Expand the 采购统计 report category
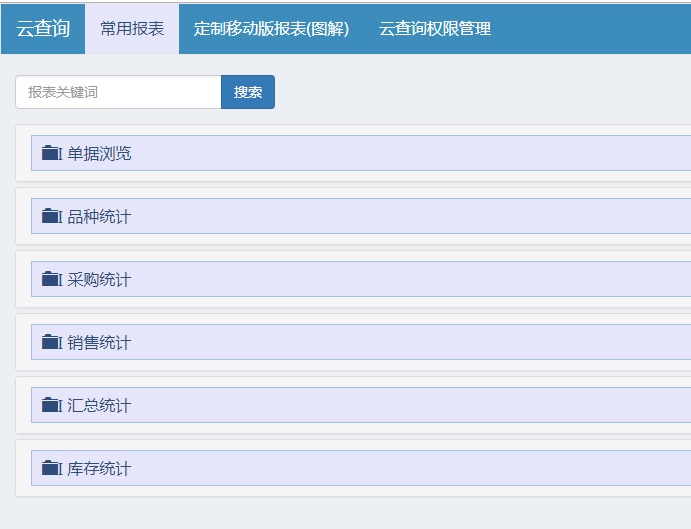This screenshot has width=691, height=529. pos(361,279)
